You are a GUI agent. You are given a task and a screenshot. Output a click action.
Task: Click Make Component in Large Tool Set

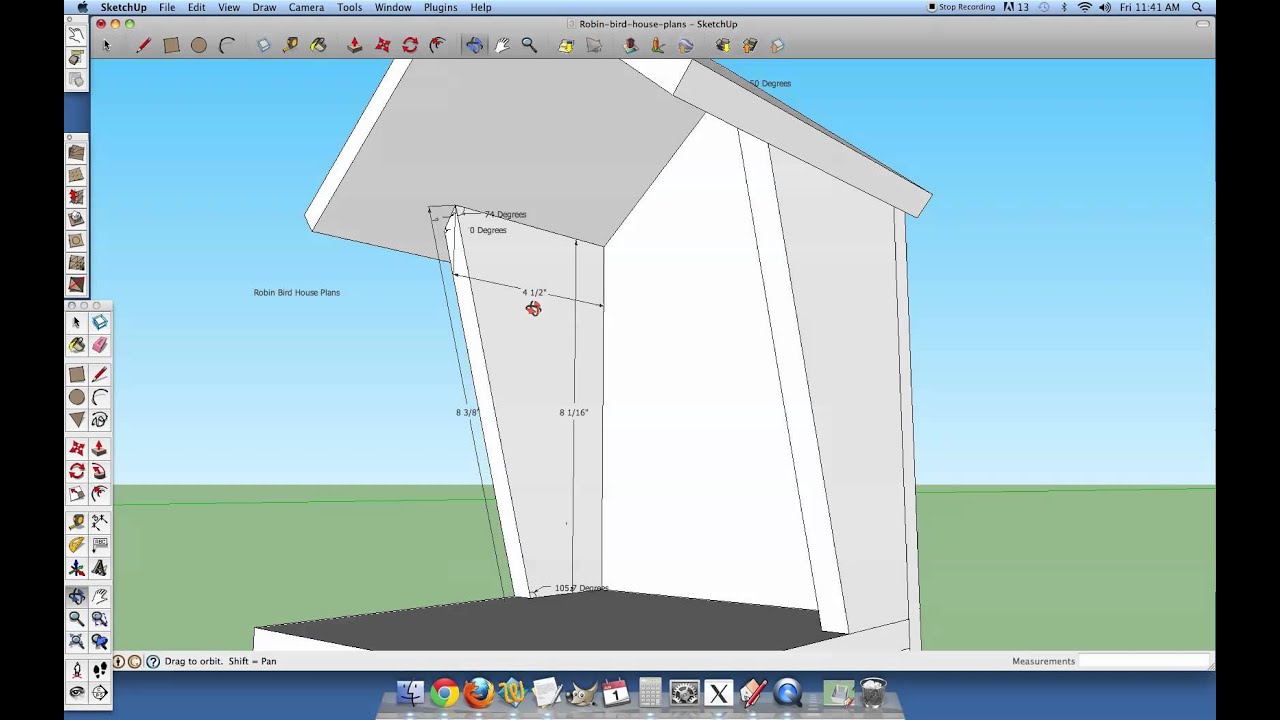tap(100, 322)
